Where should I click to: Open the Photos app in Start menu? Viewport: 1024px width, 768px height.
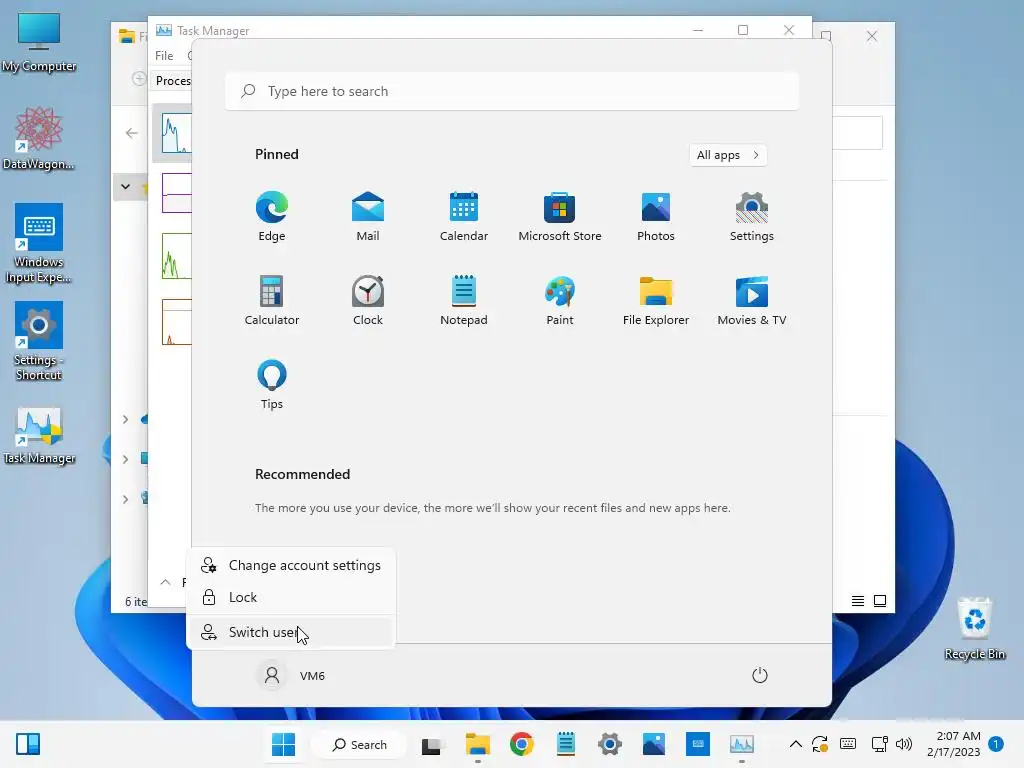point(656,216)
